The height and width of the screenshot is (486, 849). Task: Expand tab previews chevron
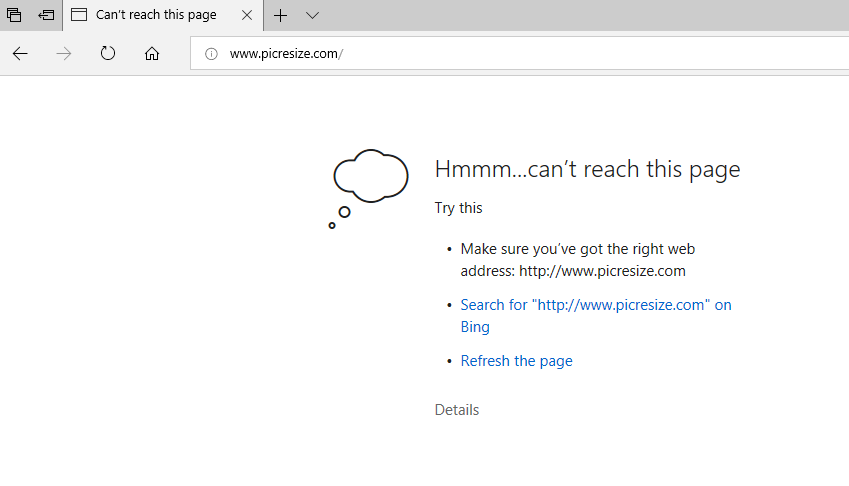pyautogui.click(x=312, y=15)
